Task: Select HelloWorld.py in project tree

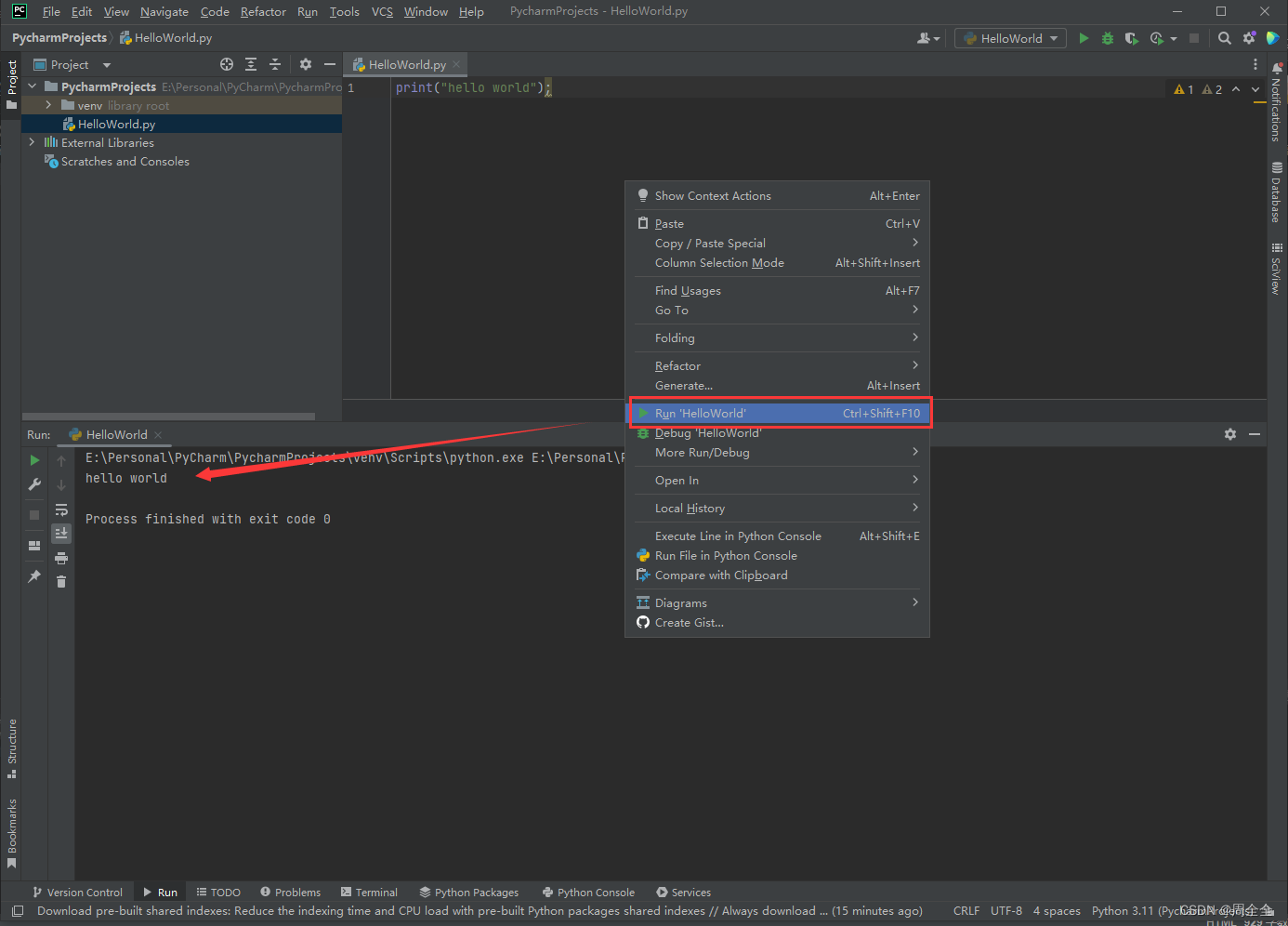Action: [x=116, y=124]
